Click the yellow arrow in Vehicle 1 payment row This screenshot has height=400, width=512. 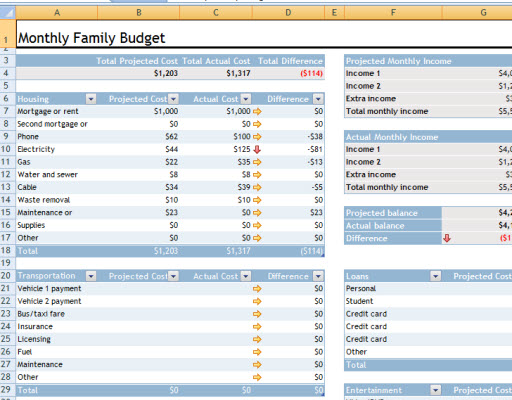257,288
